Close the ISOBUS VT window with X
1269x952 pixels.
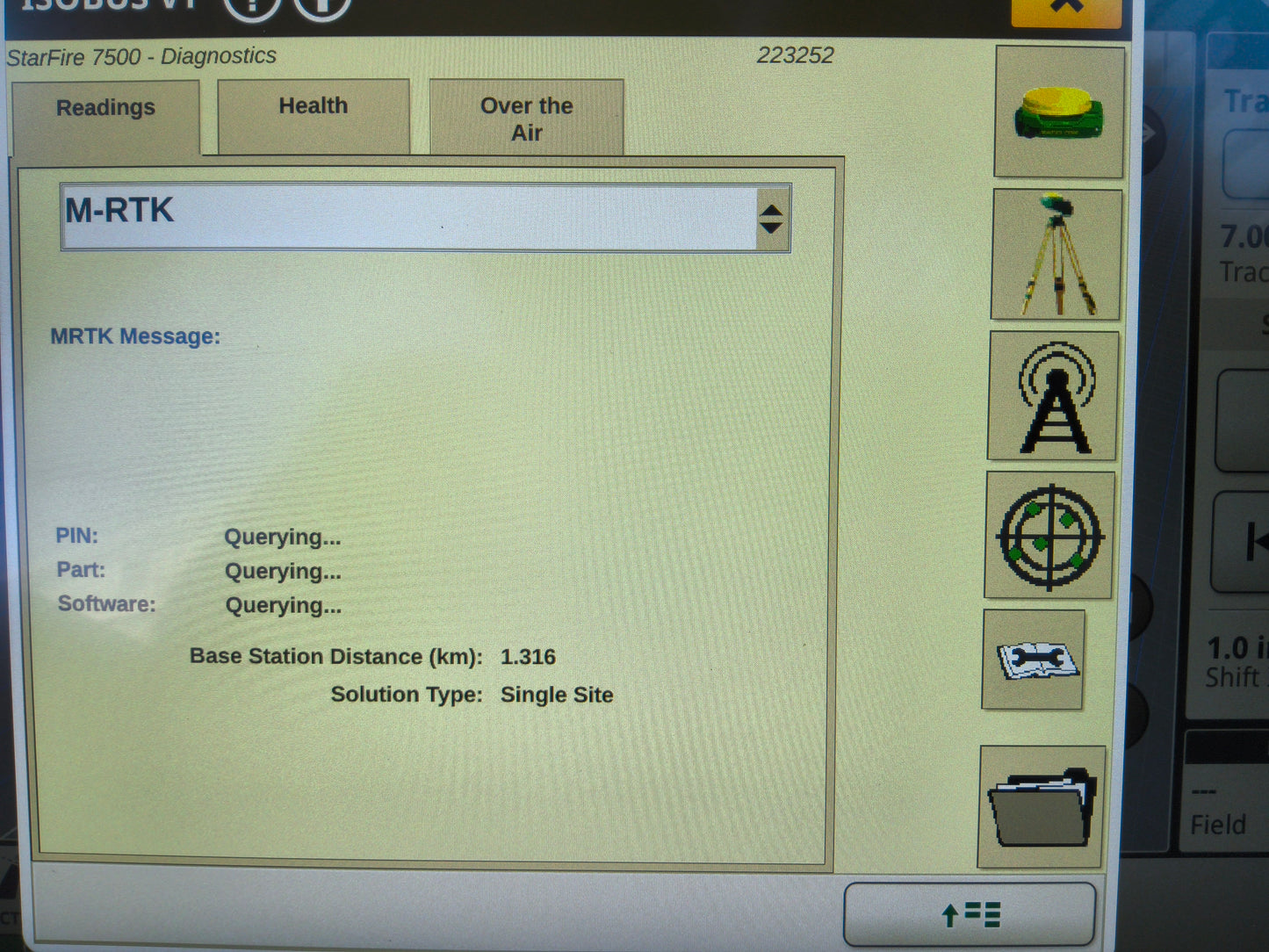(x=1066, y=11)
